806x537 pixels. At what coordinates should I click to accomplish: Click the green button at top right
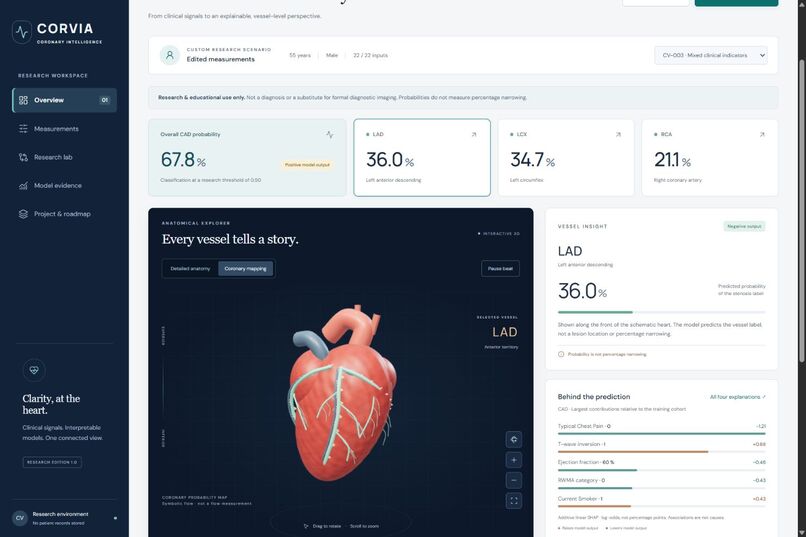point(736,3)
